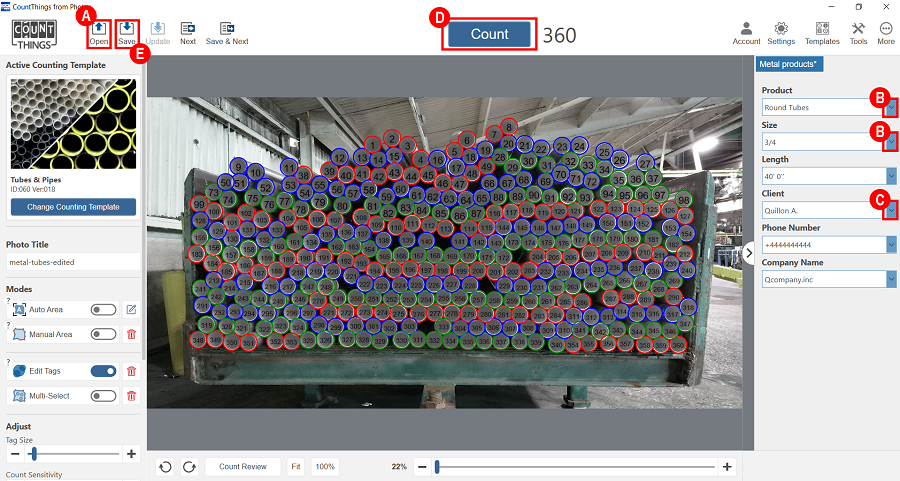Open the Settings gear icon
The width and height of the screenshot is (900, 481).
pos(781,29)
